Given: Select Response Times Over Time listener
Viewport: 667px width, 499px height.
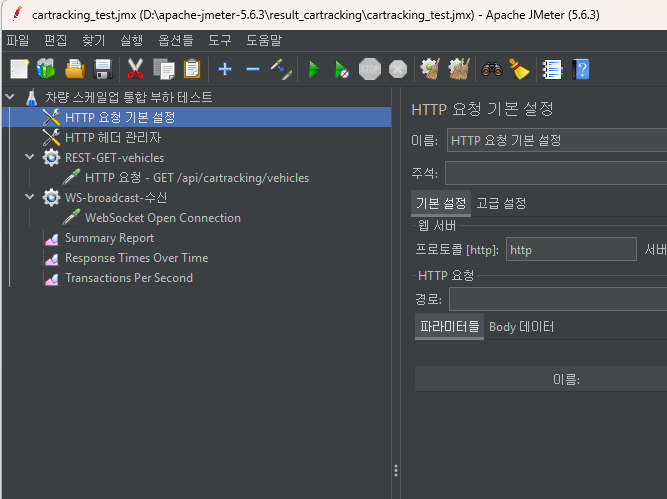Looking at the screenshot, I should click(137, 258).
